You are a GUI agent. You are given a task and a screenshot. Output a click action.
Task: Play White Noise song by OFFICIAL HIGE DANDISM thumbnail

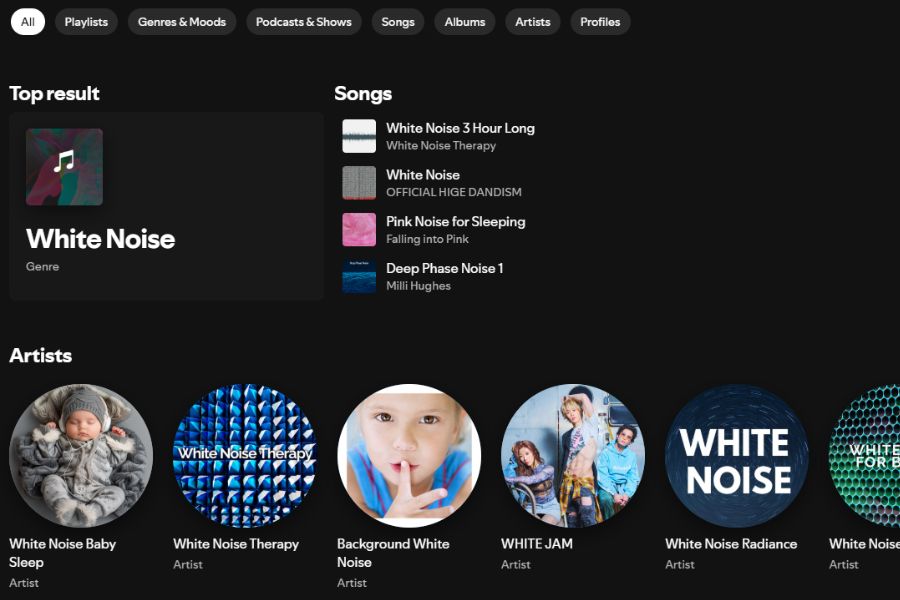click(359, 183)
